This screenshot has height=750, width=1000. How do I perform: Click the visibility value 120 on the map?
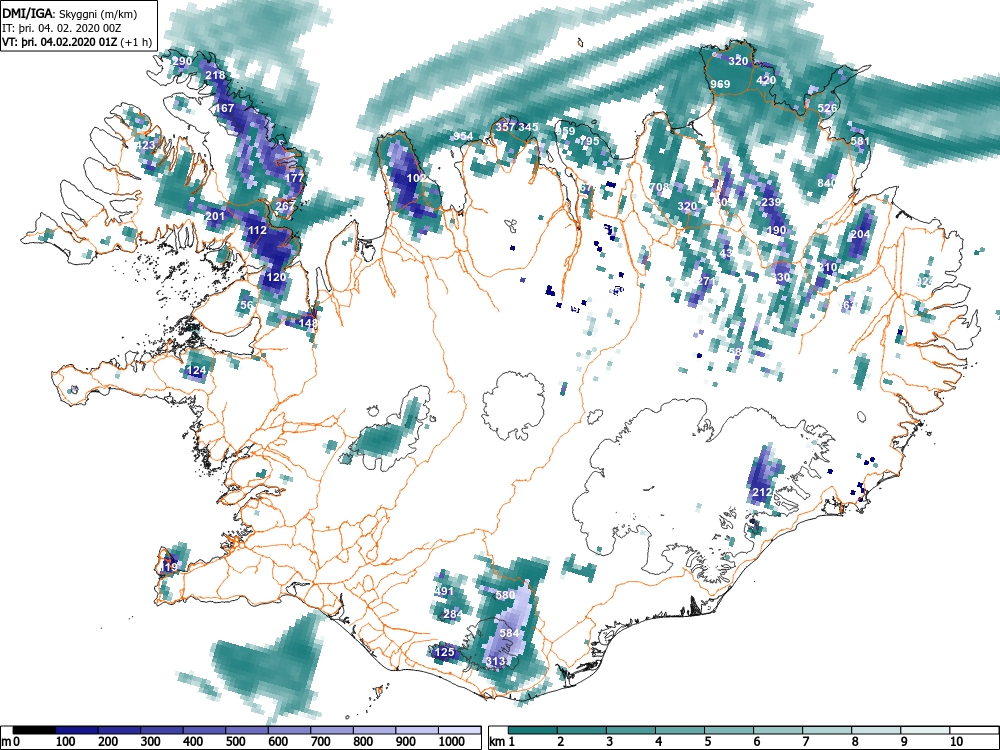[276, 277]
